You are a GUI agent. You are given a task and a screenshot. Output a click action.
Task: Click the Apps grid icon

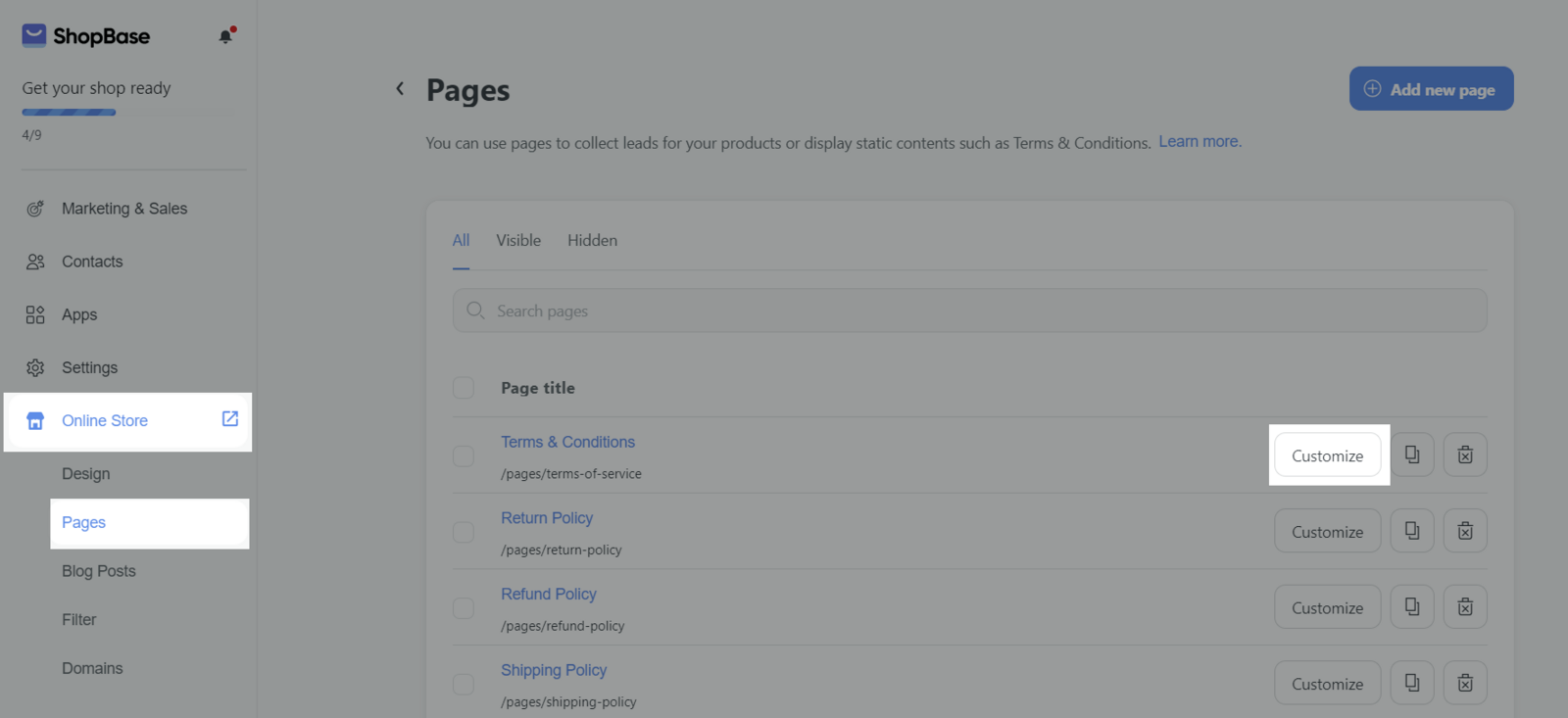pyautogui.click(x=35, y=314)
